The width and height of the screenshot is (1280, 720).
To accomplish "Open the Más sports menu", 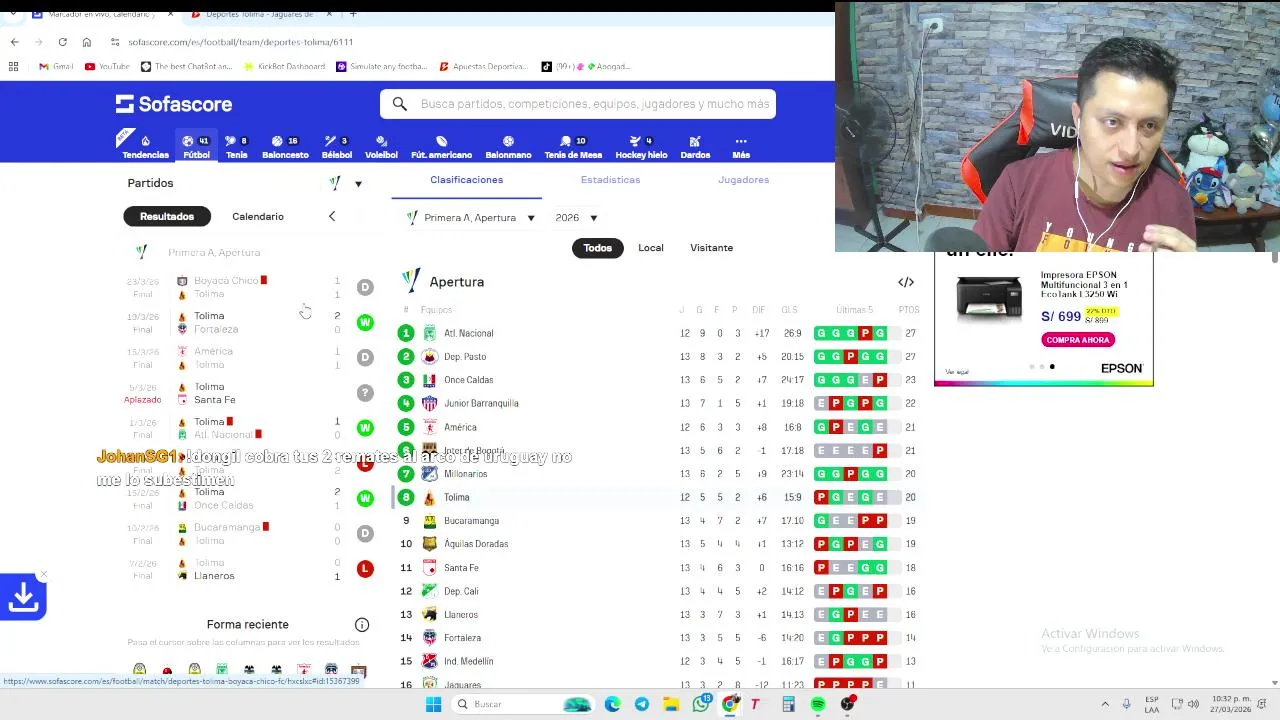I will [741, 147].
